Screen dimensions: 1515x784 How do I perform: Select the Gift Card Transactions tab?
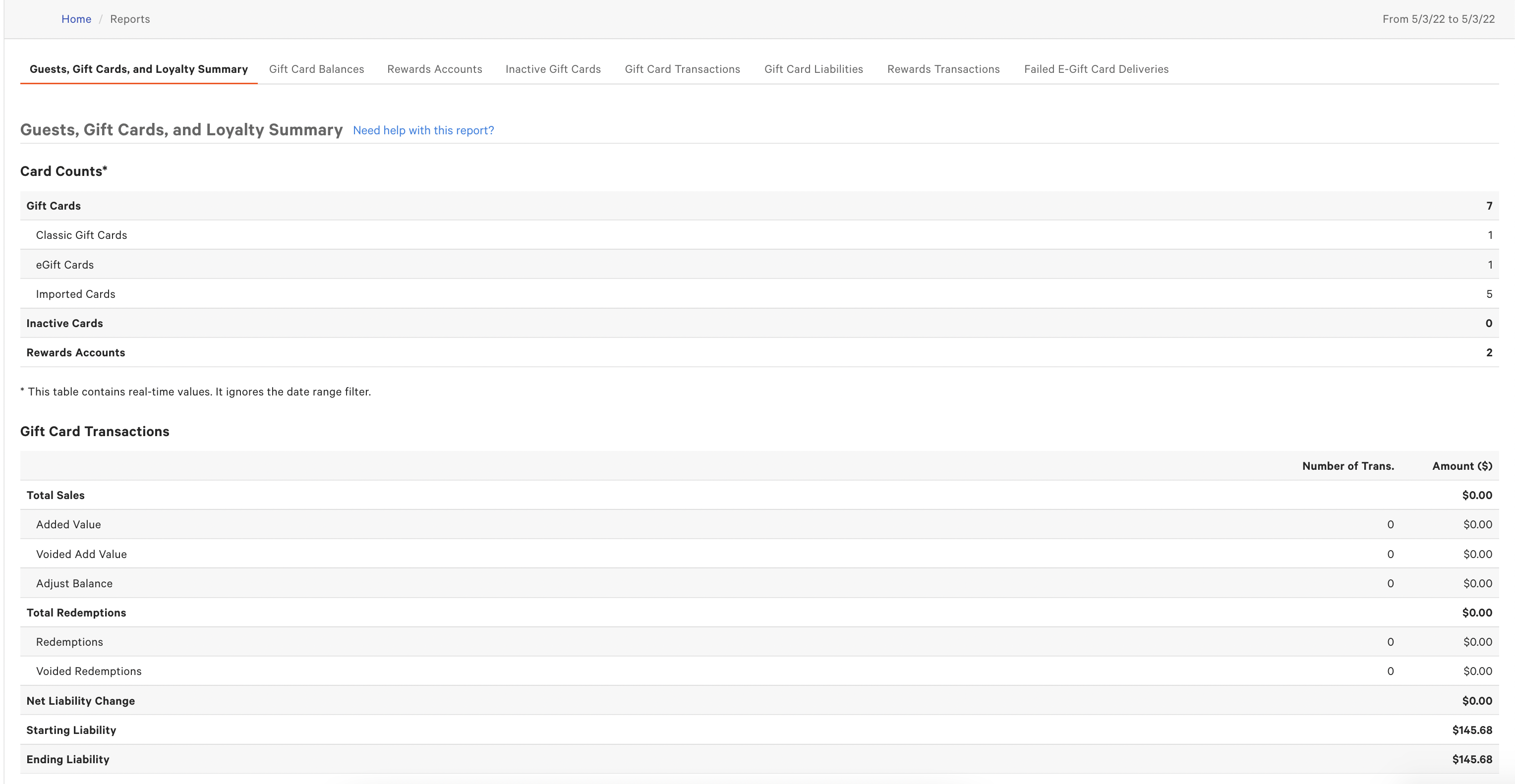(x=682, y=69)
